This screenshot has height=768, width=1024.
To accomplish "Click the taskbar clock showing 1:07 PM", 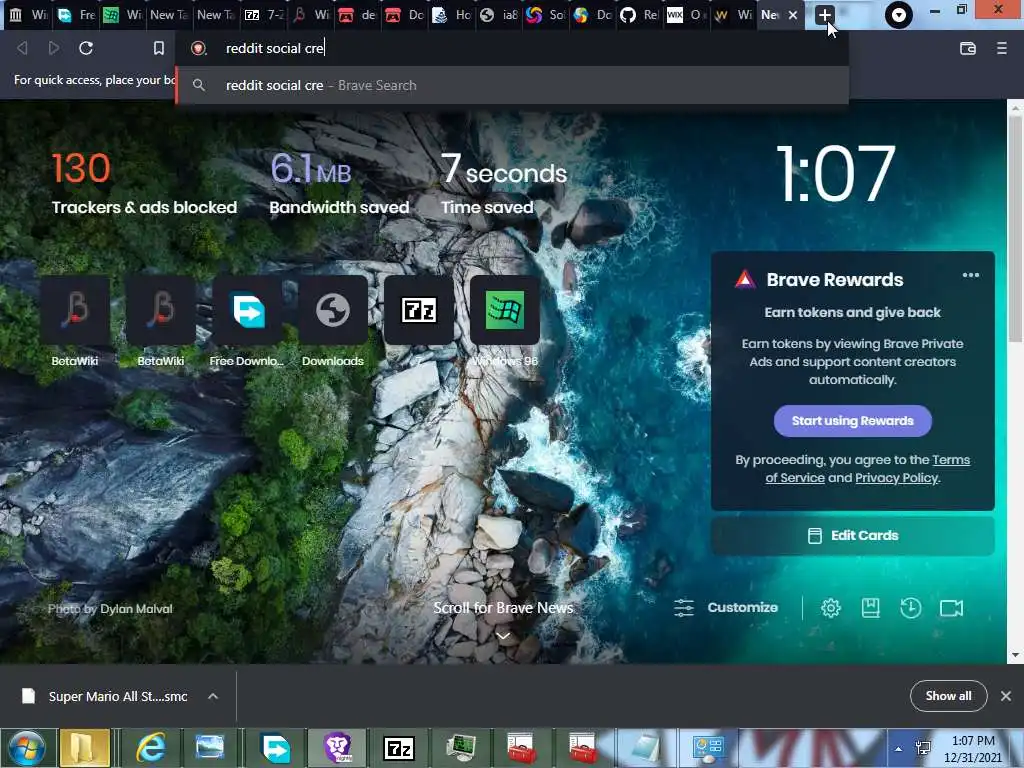I will pos(973,749).
